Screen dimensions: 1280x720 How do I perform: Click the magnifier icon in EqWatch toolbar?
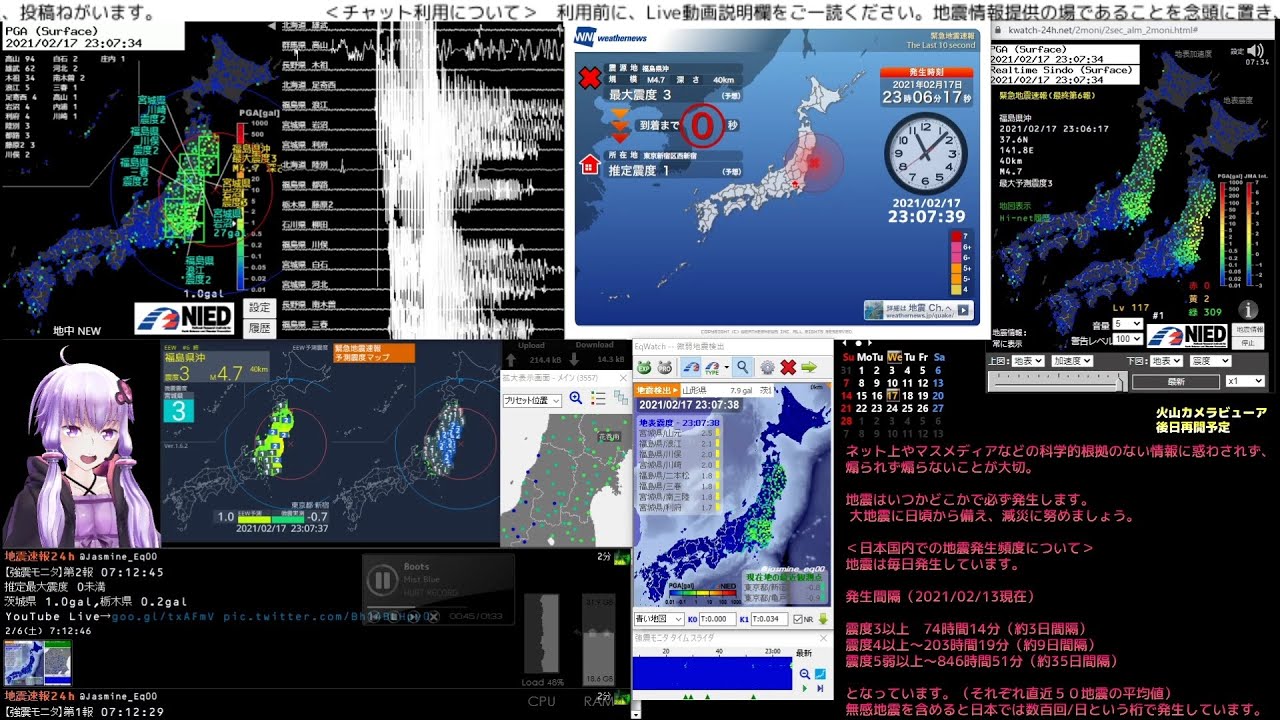tap(742, 367)
